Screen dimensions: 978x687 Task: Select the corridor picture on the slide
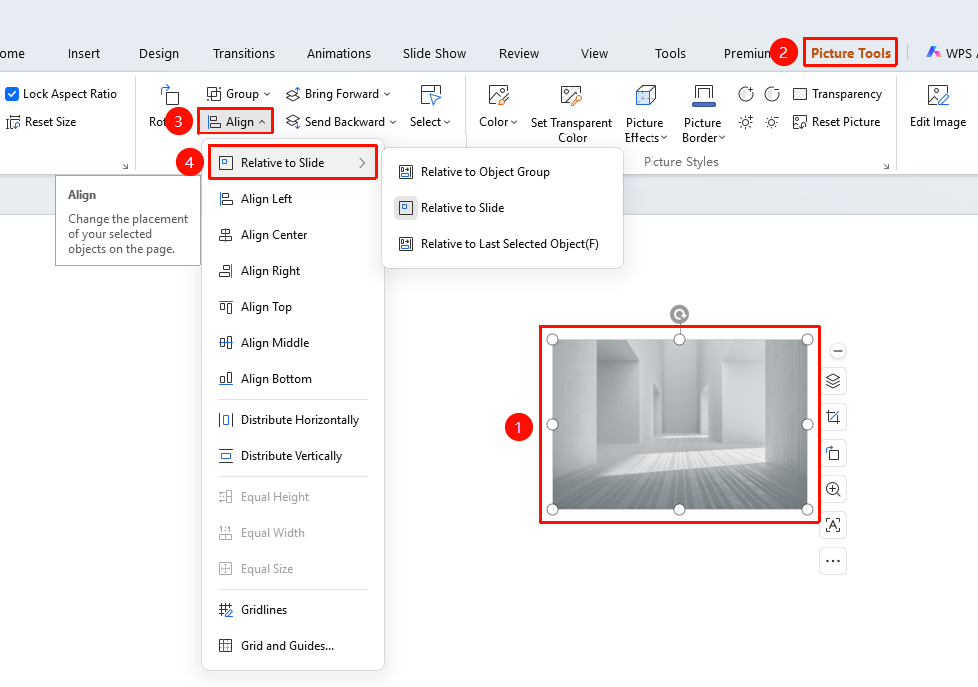pos(679,424)
